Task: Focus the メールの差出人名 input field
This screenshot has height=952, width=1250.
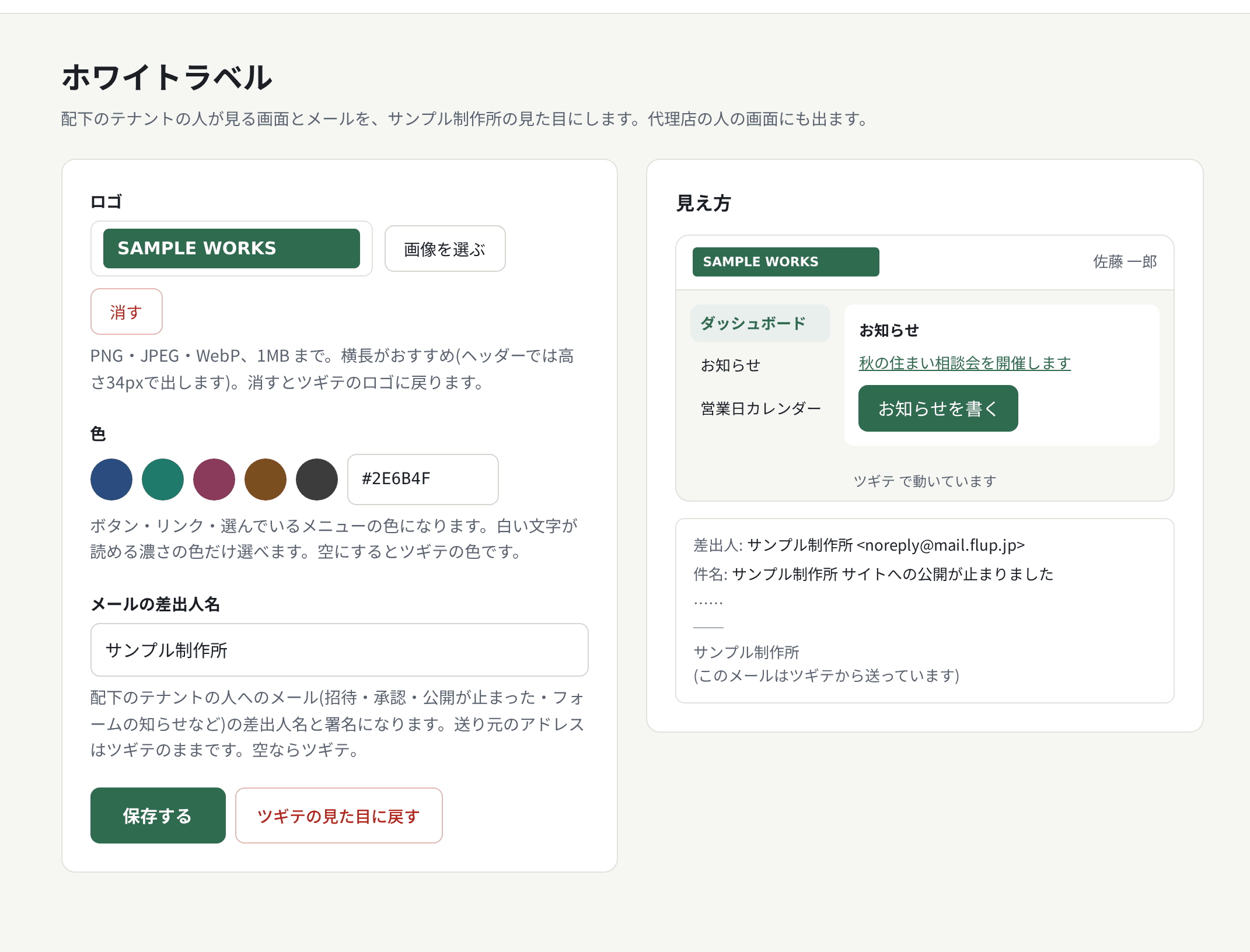Action: 340,650
